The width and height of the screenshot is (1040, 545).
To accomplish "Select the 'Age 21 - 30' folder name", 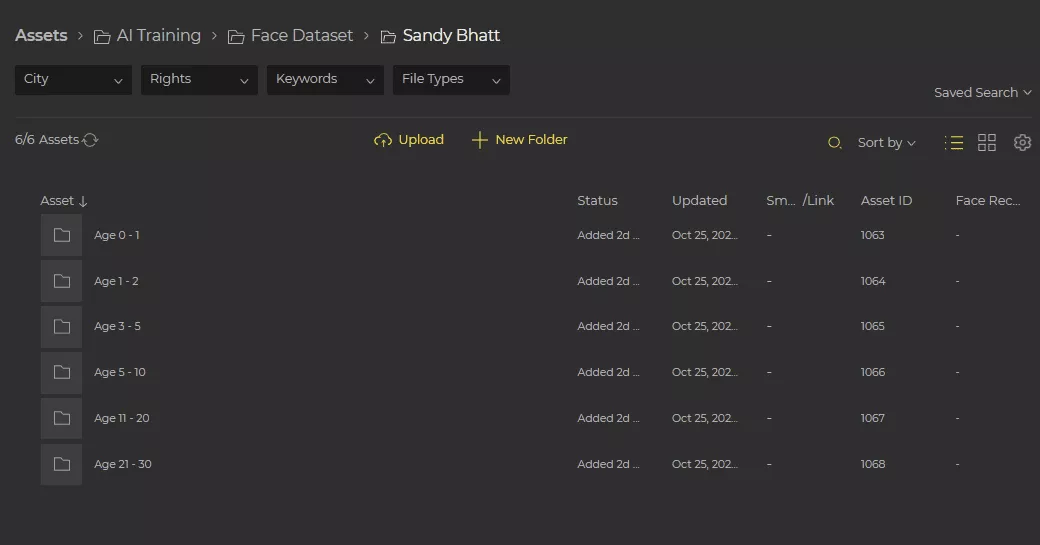I will click(123, 464).
